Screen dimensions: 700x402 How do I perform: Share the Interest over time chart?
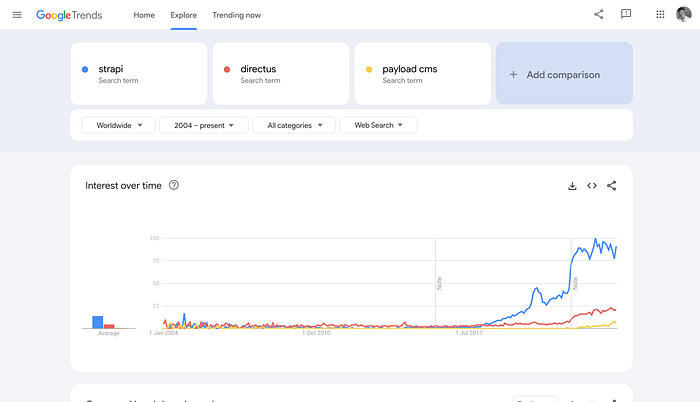point(612,185)
